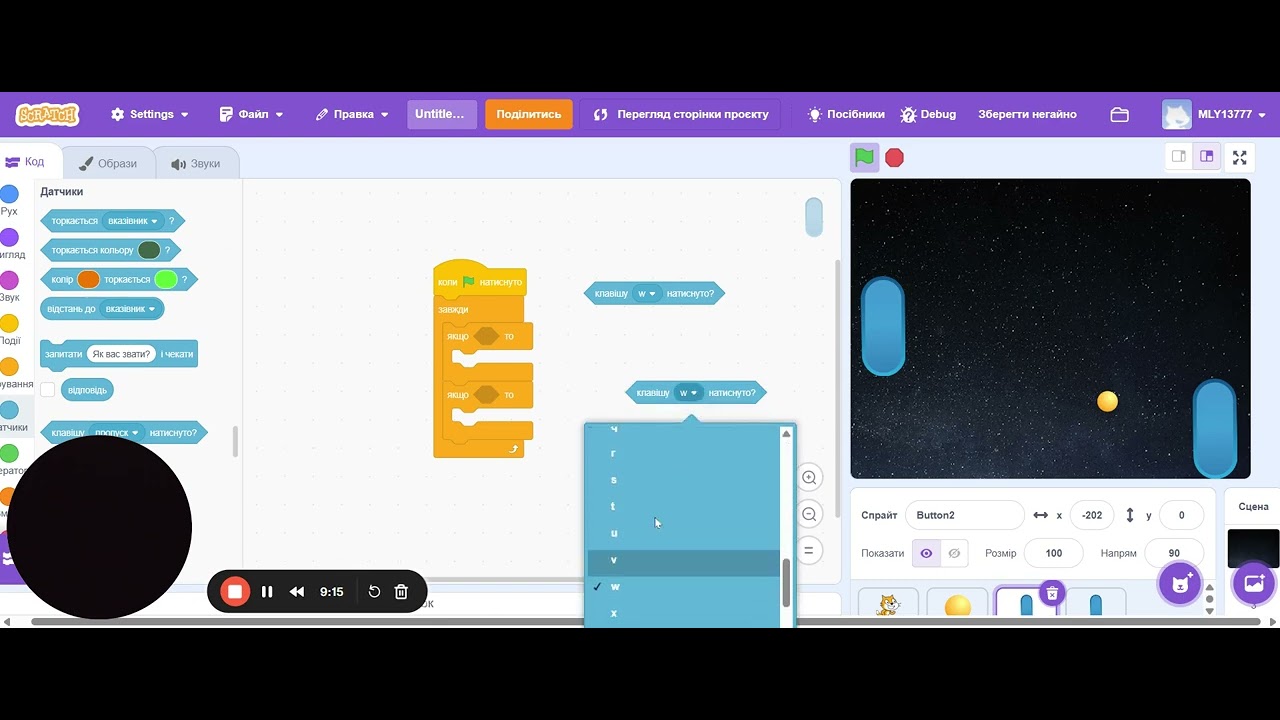
Task: Open вказівник dropdown in торкається block
Action: click(133, 221)
